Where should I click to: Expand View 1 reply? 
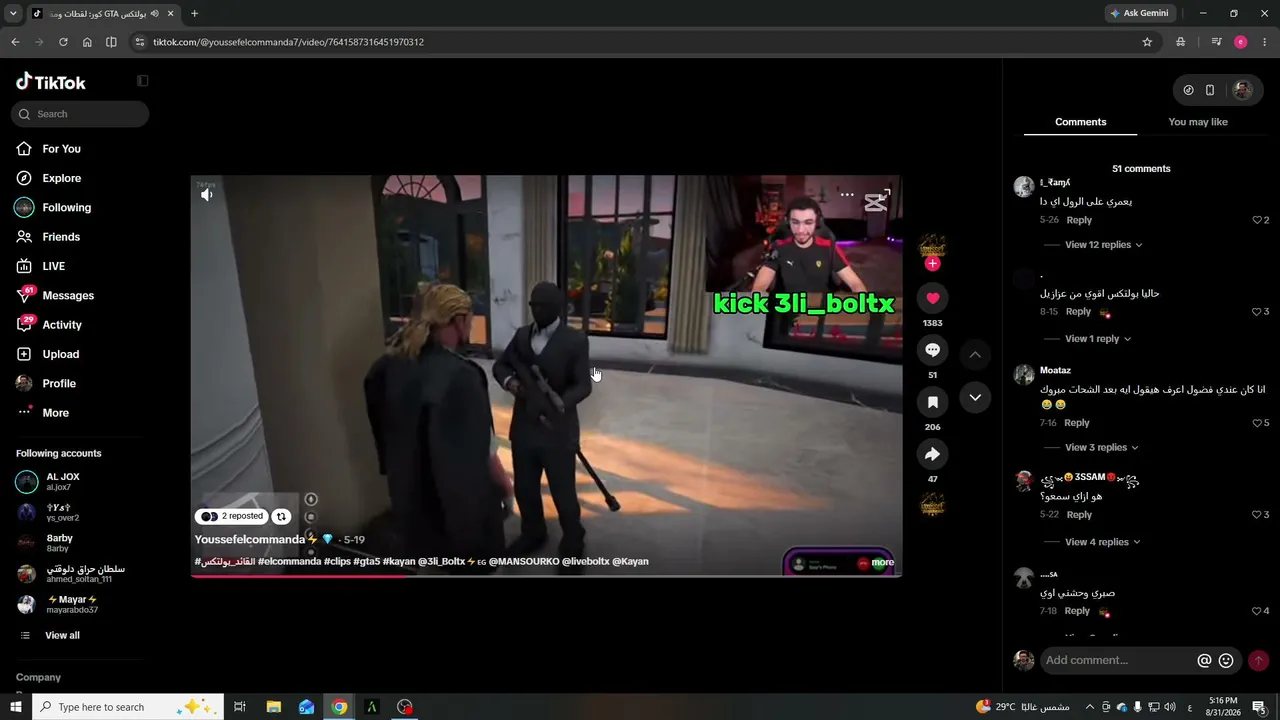point(1097,339)
